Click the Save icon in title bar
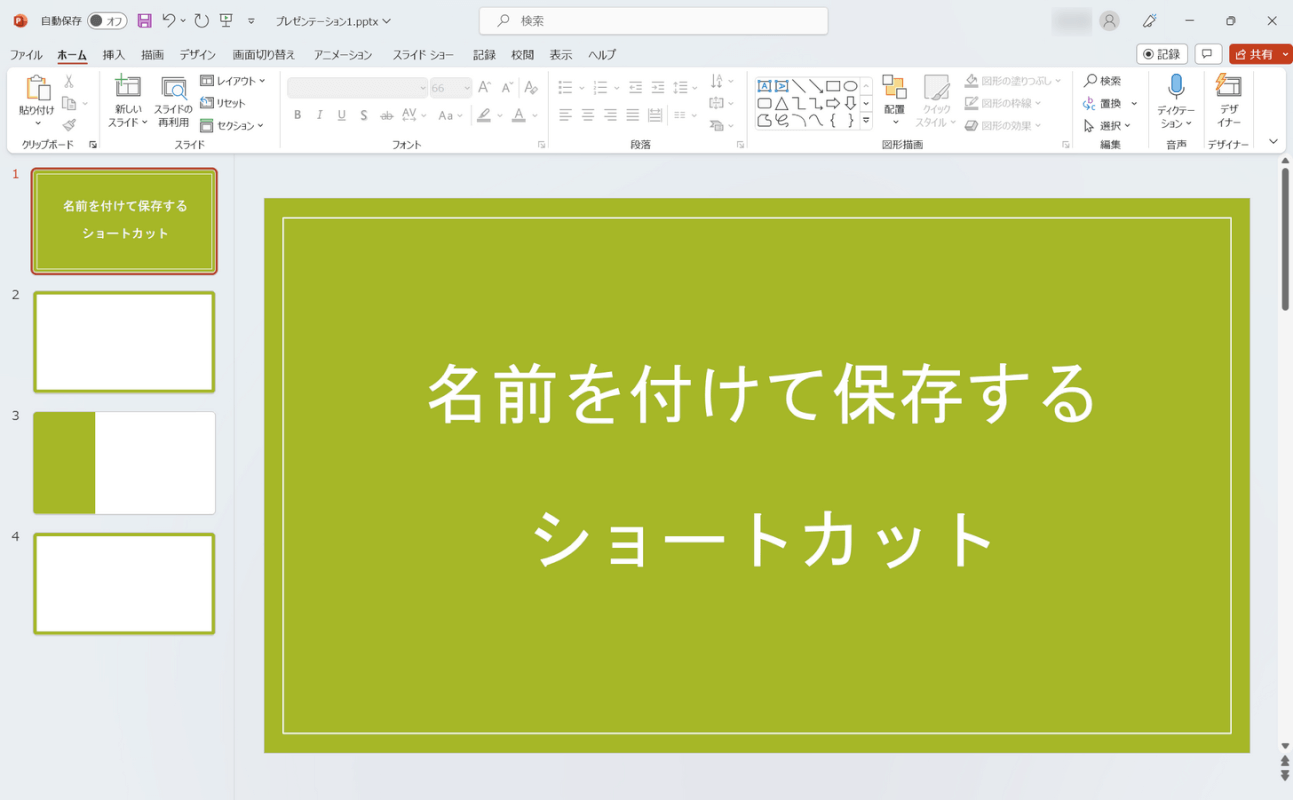The width and height of the screenshot is (1293, 800). (x=144, y=21)
